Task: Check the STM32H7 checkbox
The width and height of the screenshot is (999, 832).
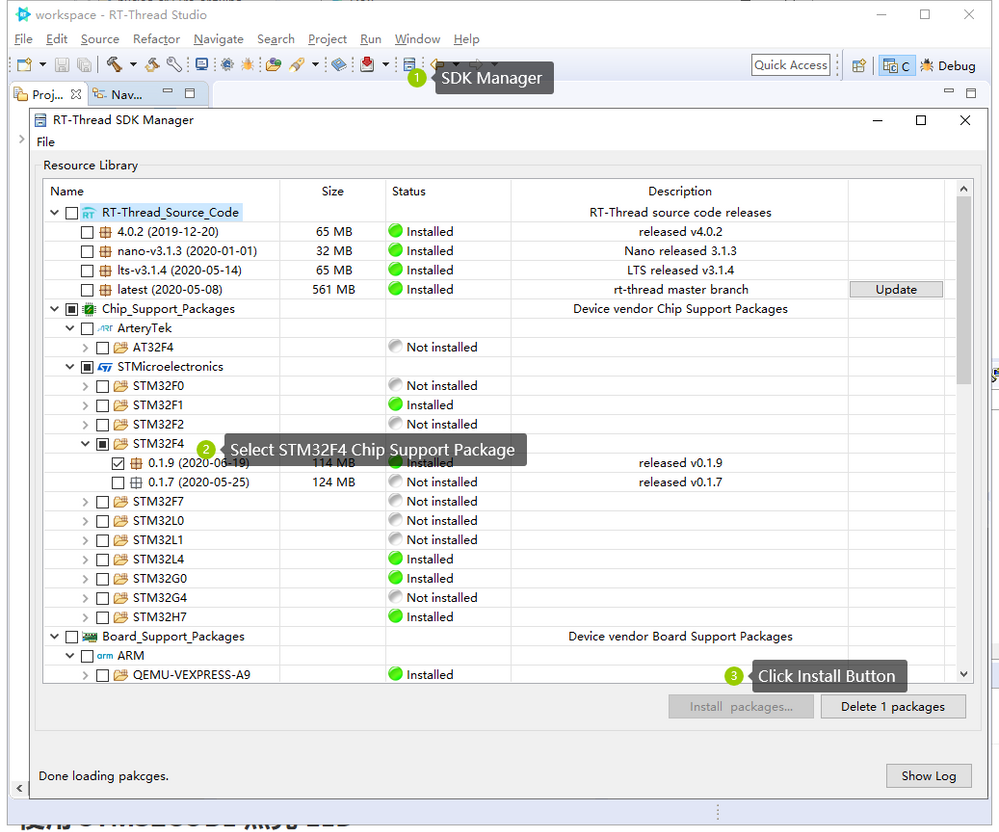Action: pyautogui.click(x=103, y=618)
